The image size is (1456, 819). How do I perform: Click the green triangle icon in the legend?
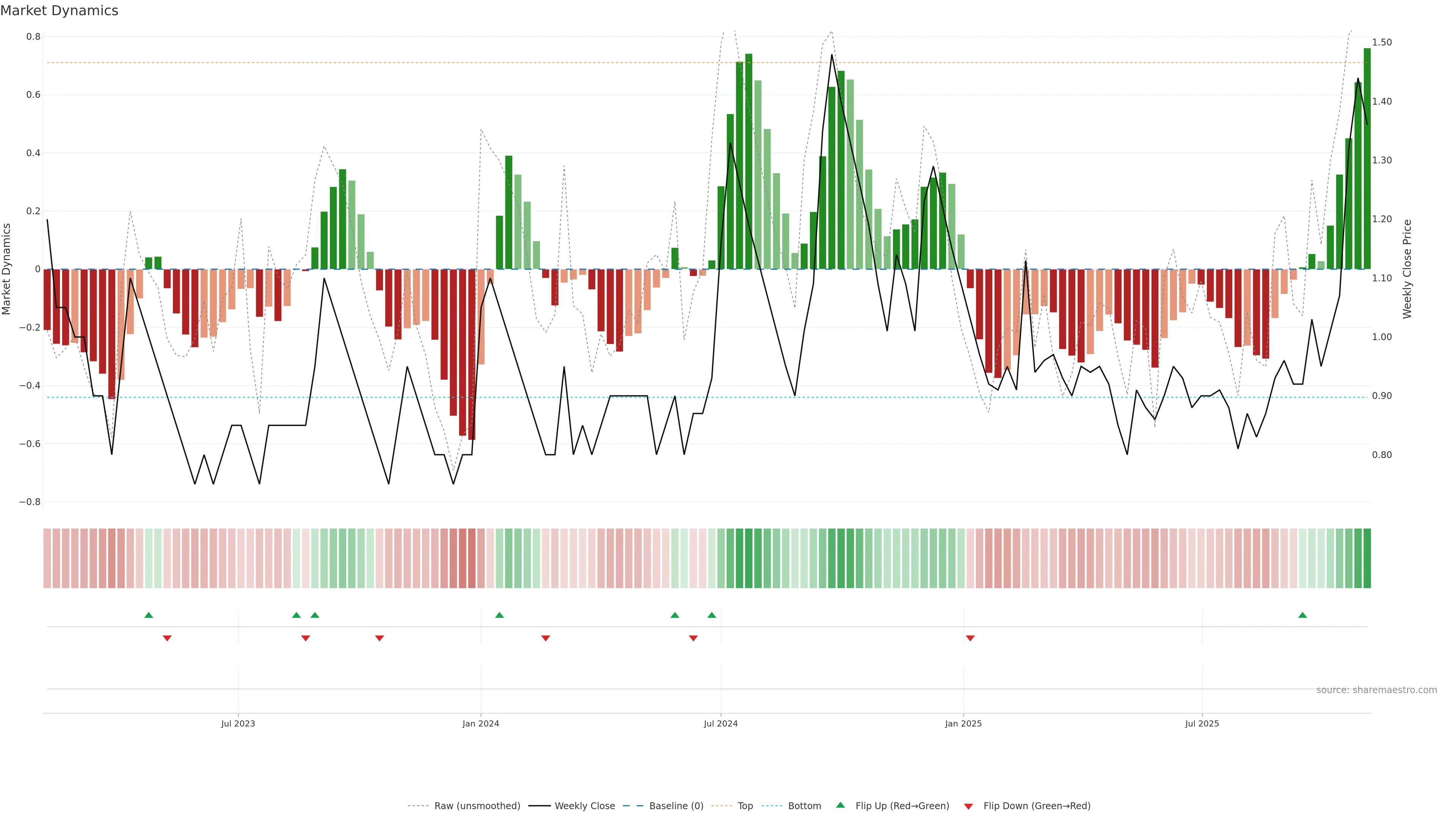pyautogui.click(x=841, y=805)
